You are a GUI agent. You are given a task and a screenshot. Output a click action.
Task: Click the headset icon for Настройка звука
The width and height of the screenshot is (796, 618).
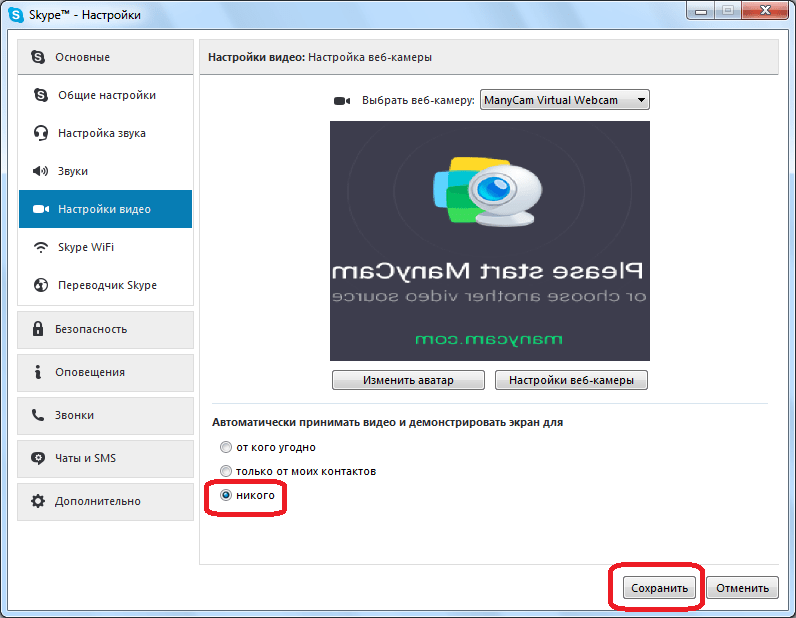click(x=41, y=133)
